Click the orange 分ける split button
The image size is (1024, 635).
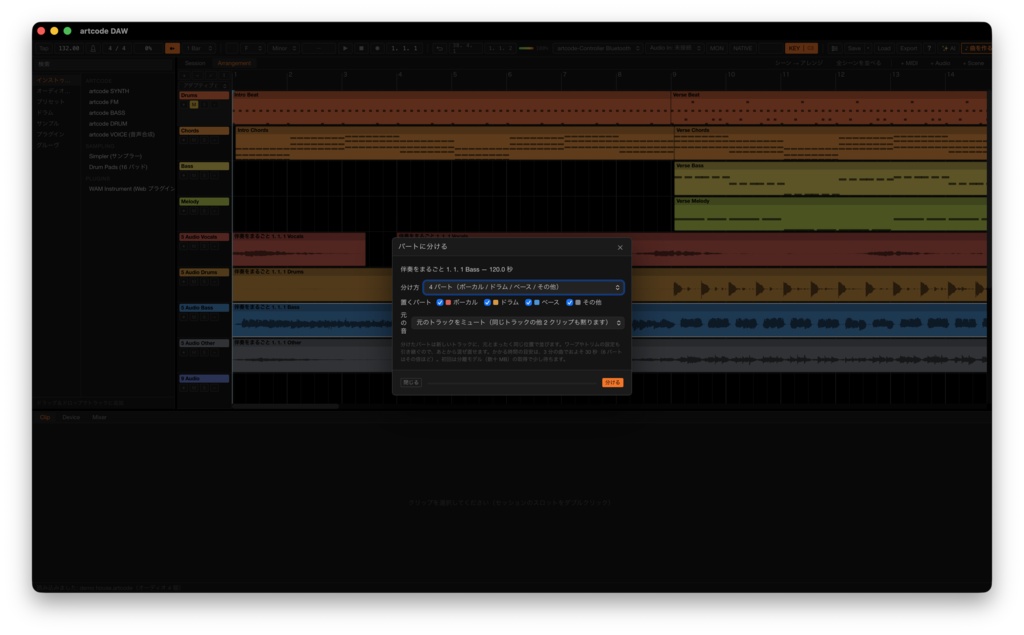pos(613,383)
